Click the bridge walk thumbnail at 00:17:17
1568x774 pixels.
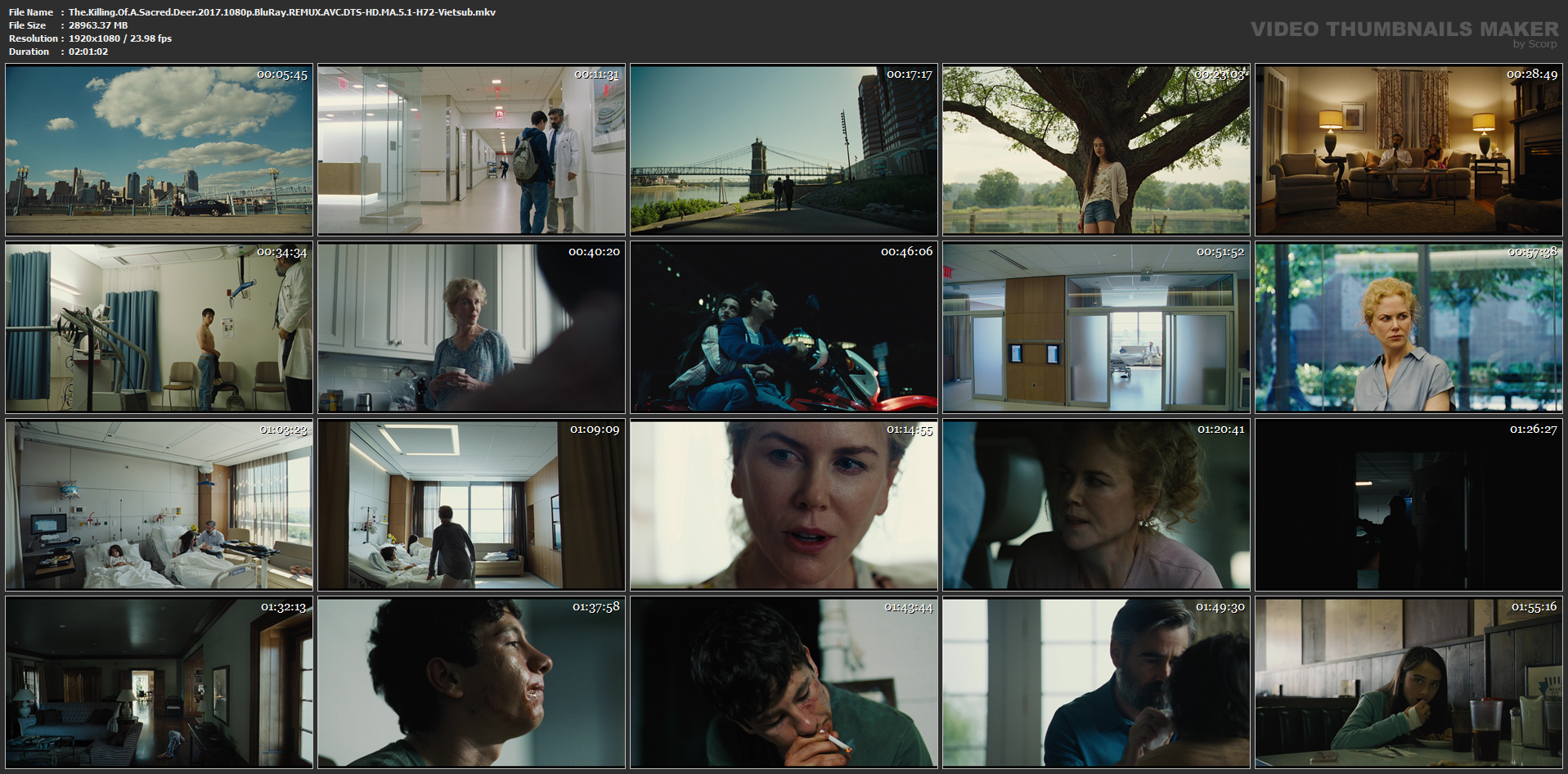tap(784, 150)
